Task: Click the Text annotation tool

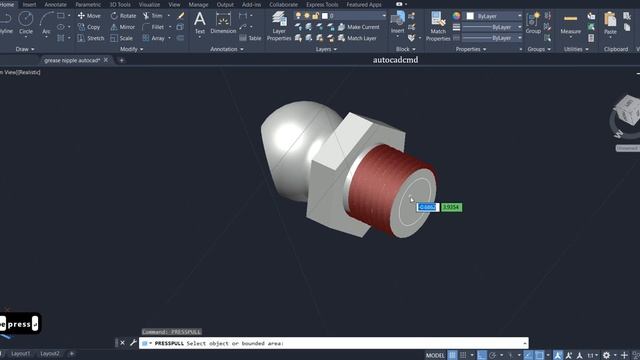Action: click(x=200, y=23)
